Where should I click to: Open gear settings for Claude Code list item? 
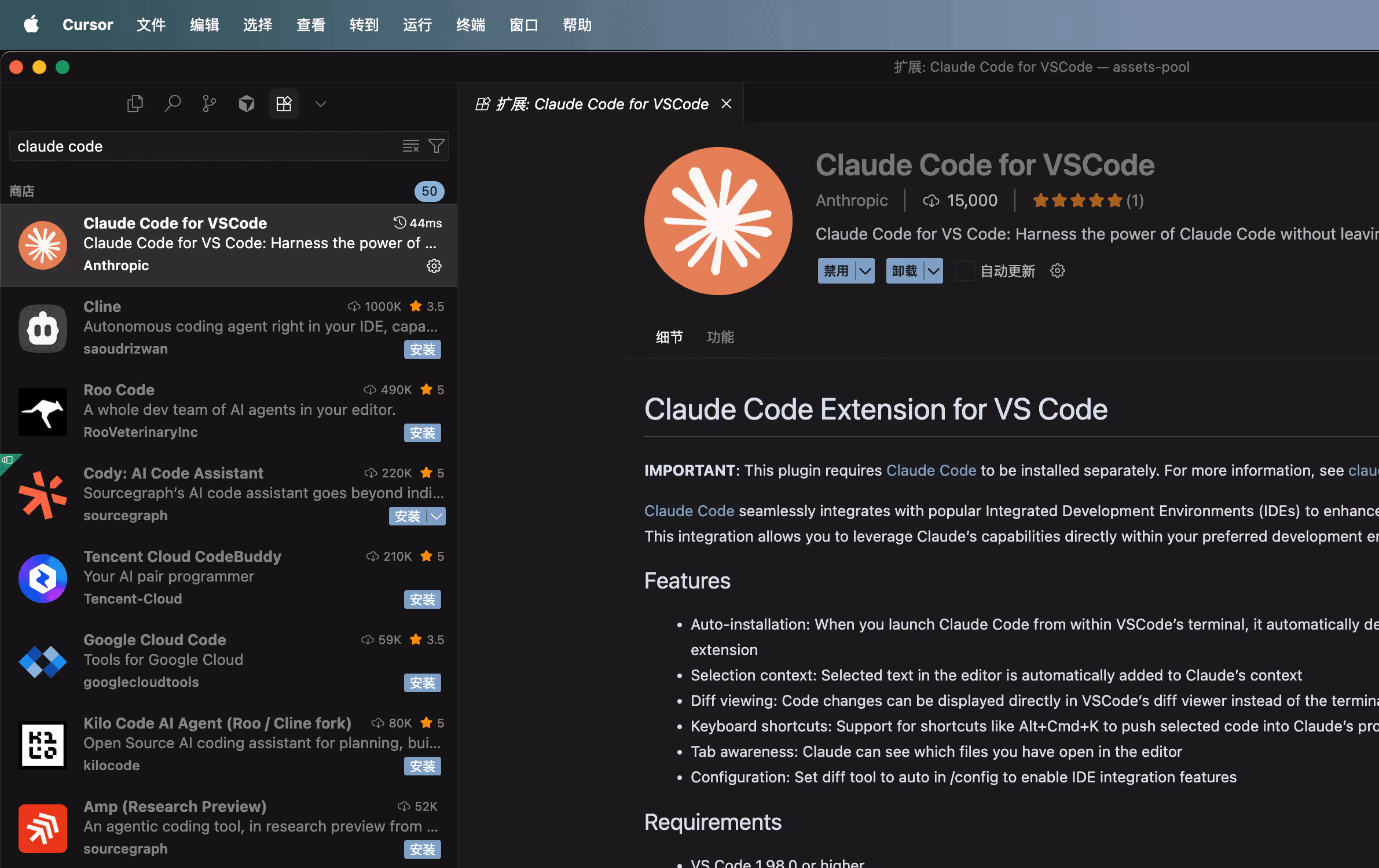pos(434,266)
